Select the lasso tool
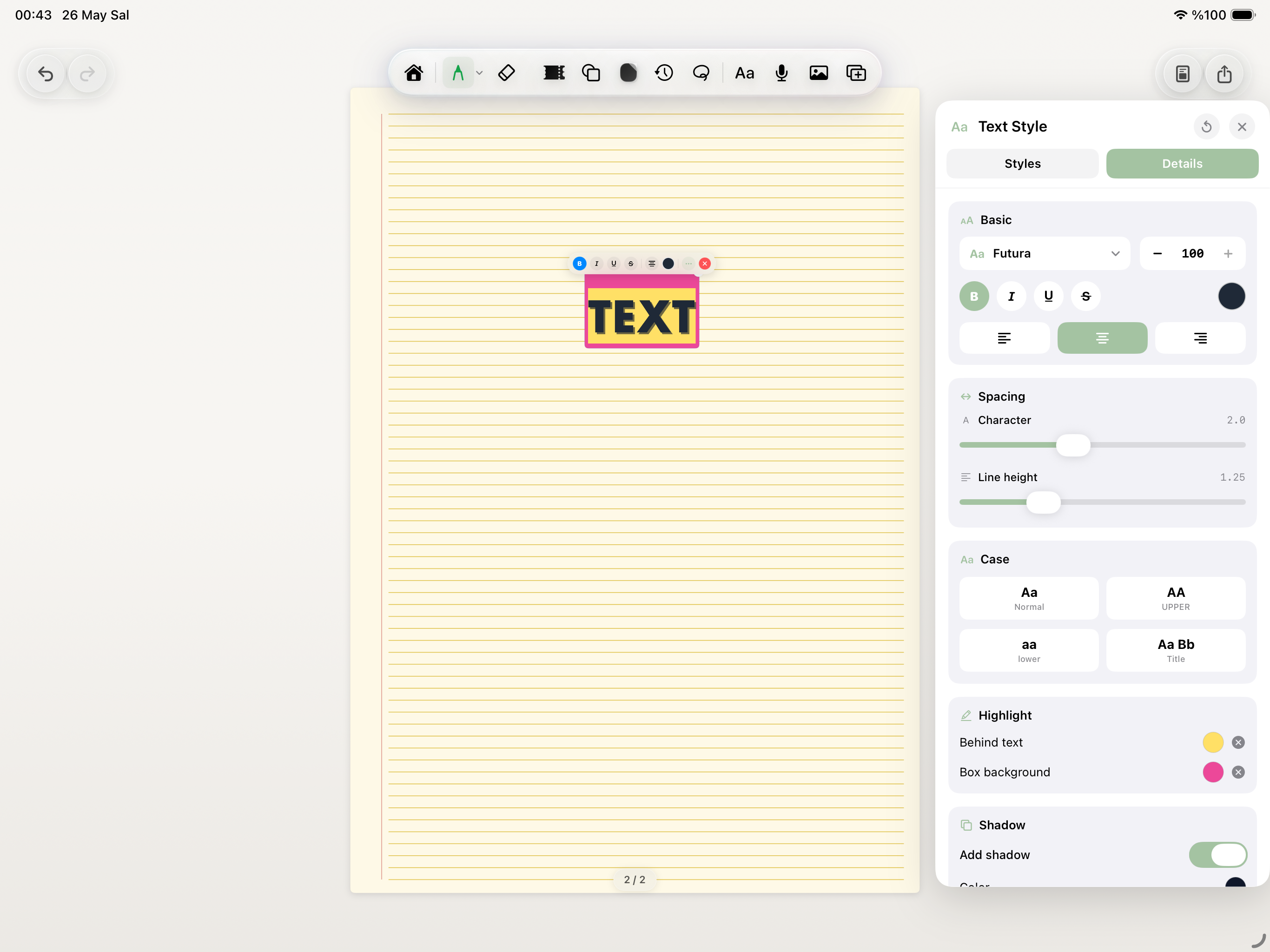The image size is (1270, 952). [x=701, y=73]
